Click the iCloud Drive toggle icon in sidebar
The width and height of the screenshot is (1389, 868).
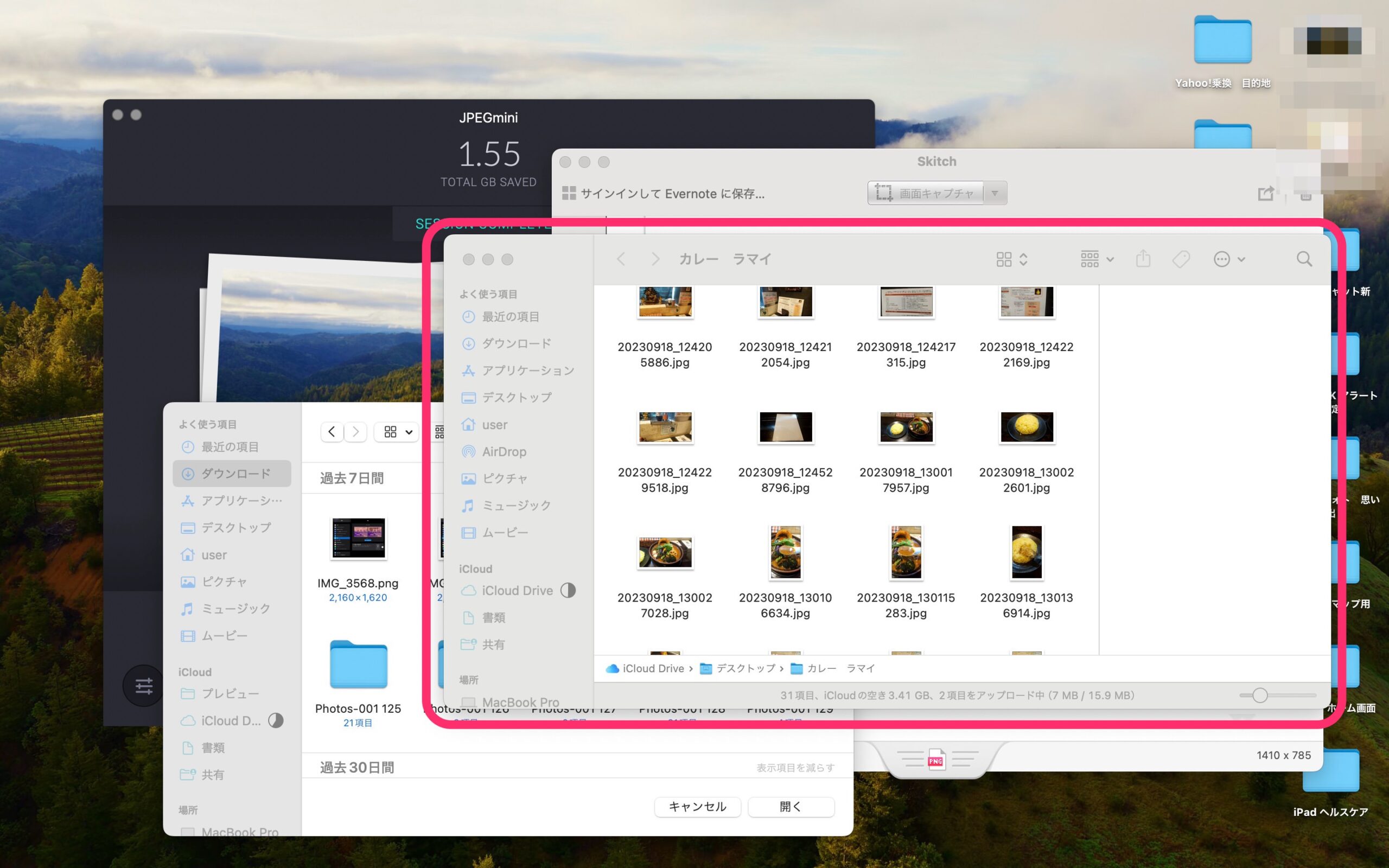pos(568,590)
